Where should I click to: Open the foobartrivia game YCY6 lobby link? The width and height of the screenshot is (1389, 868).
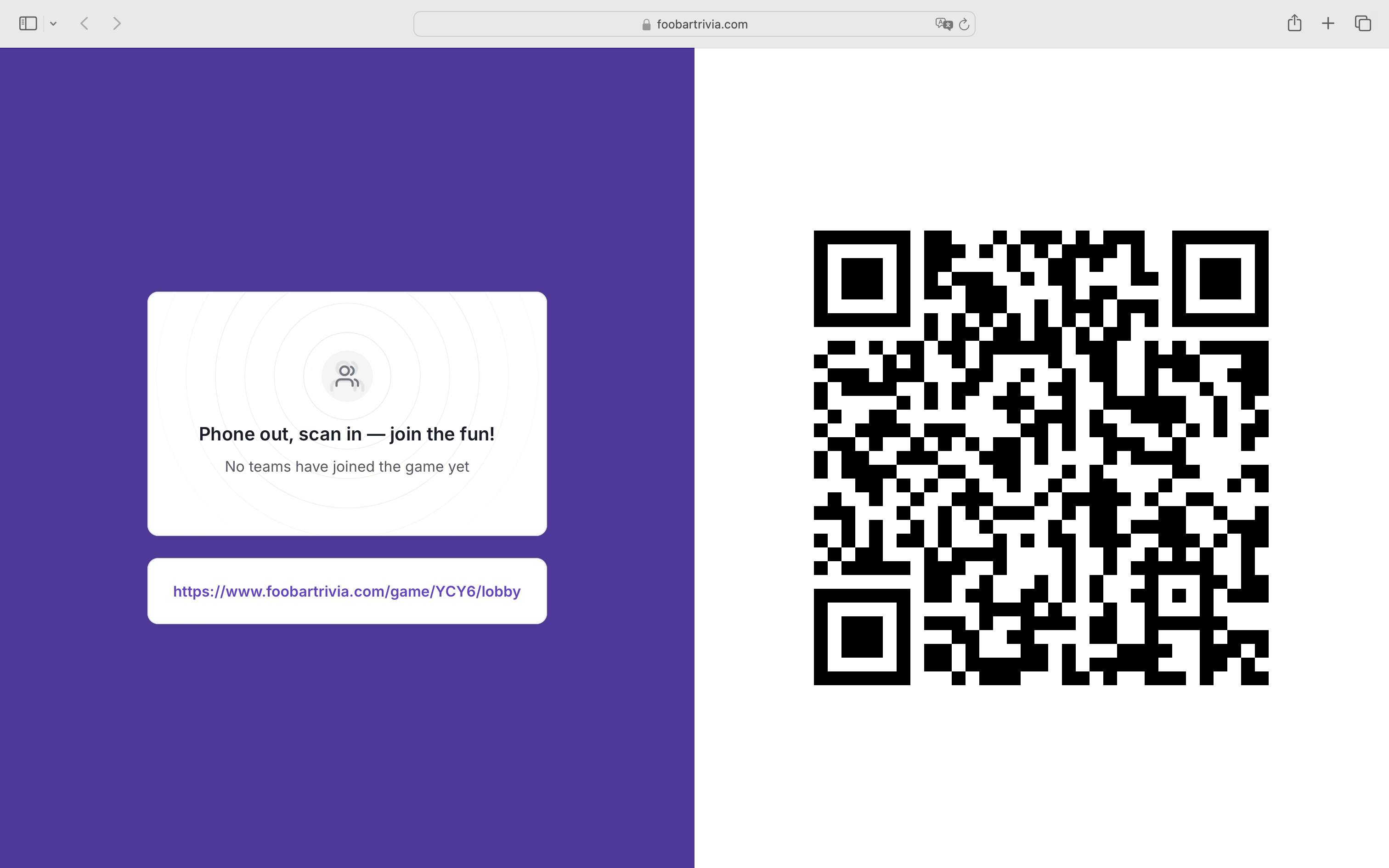[347, 592]
